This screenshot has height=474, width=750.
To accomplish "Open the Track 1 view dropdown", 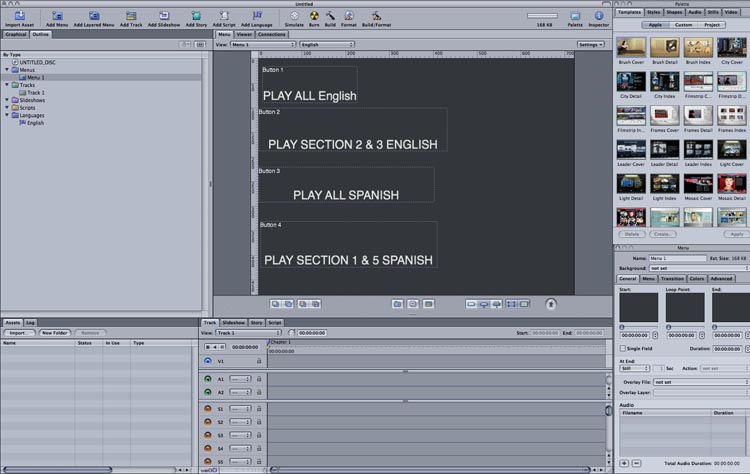I will click(x=248, y=333).
